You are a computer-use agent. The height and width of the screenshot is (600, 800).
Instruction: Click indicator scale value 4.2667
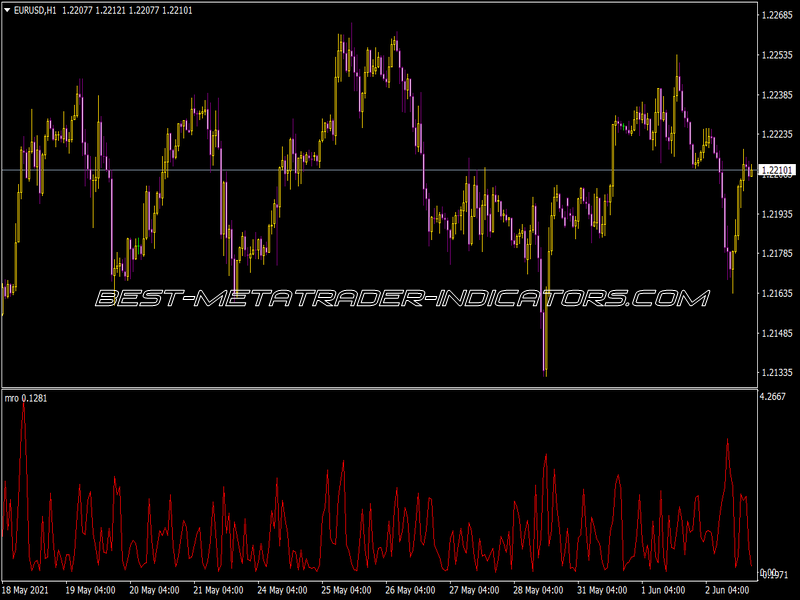[773, 396]
